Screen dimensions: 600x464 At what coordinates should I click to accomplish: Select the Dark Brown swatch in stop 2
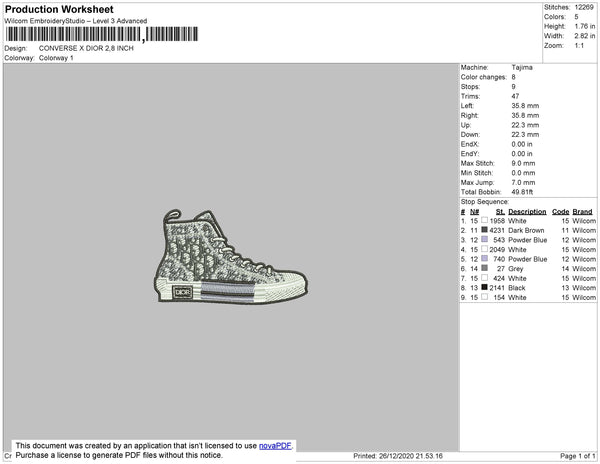[484, 230]
